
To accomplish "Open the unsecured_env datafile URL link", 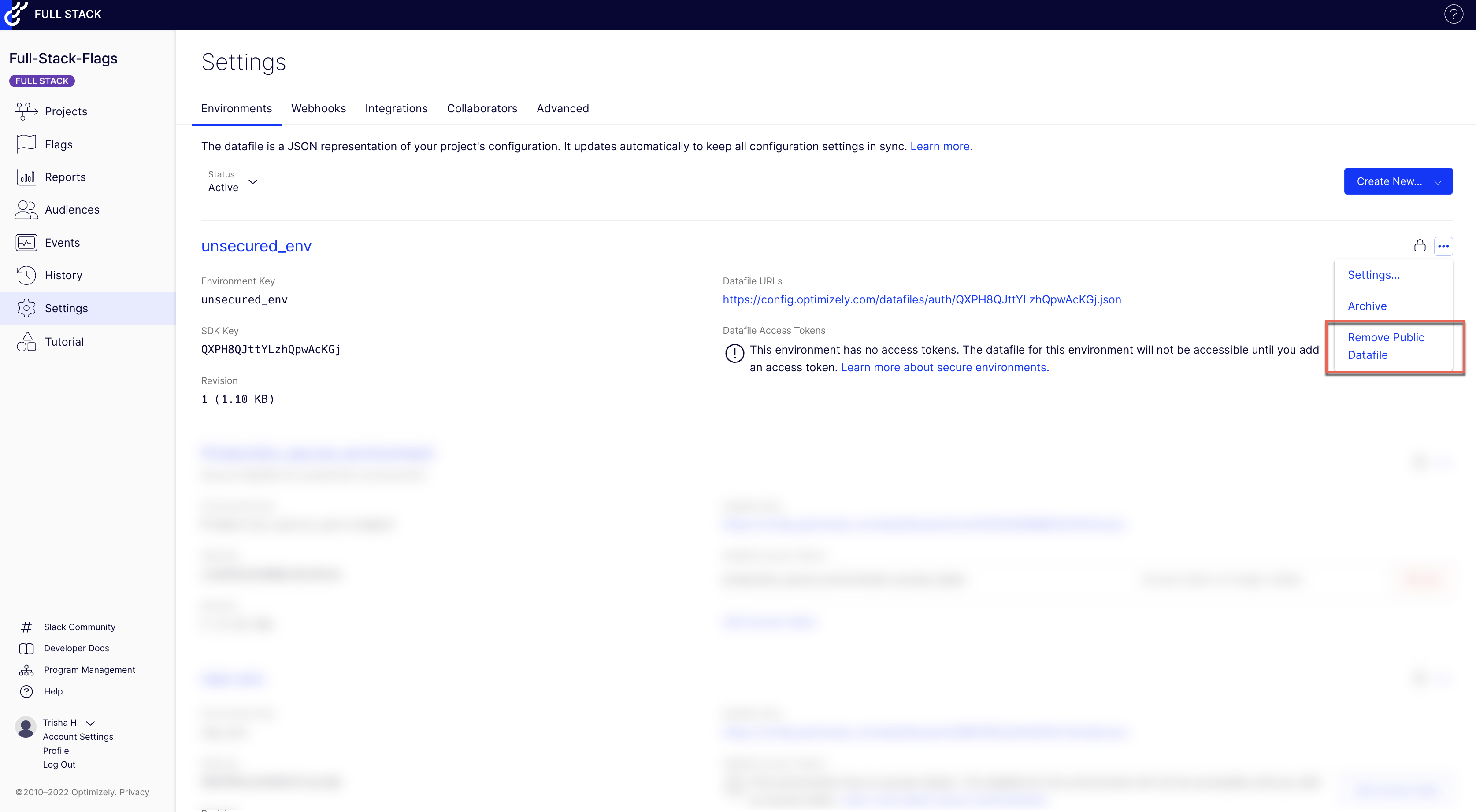I will coord(921,299).
